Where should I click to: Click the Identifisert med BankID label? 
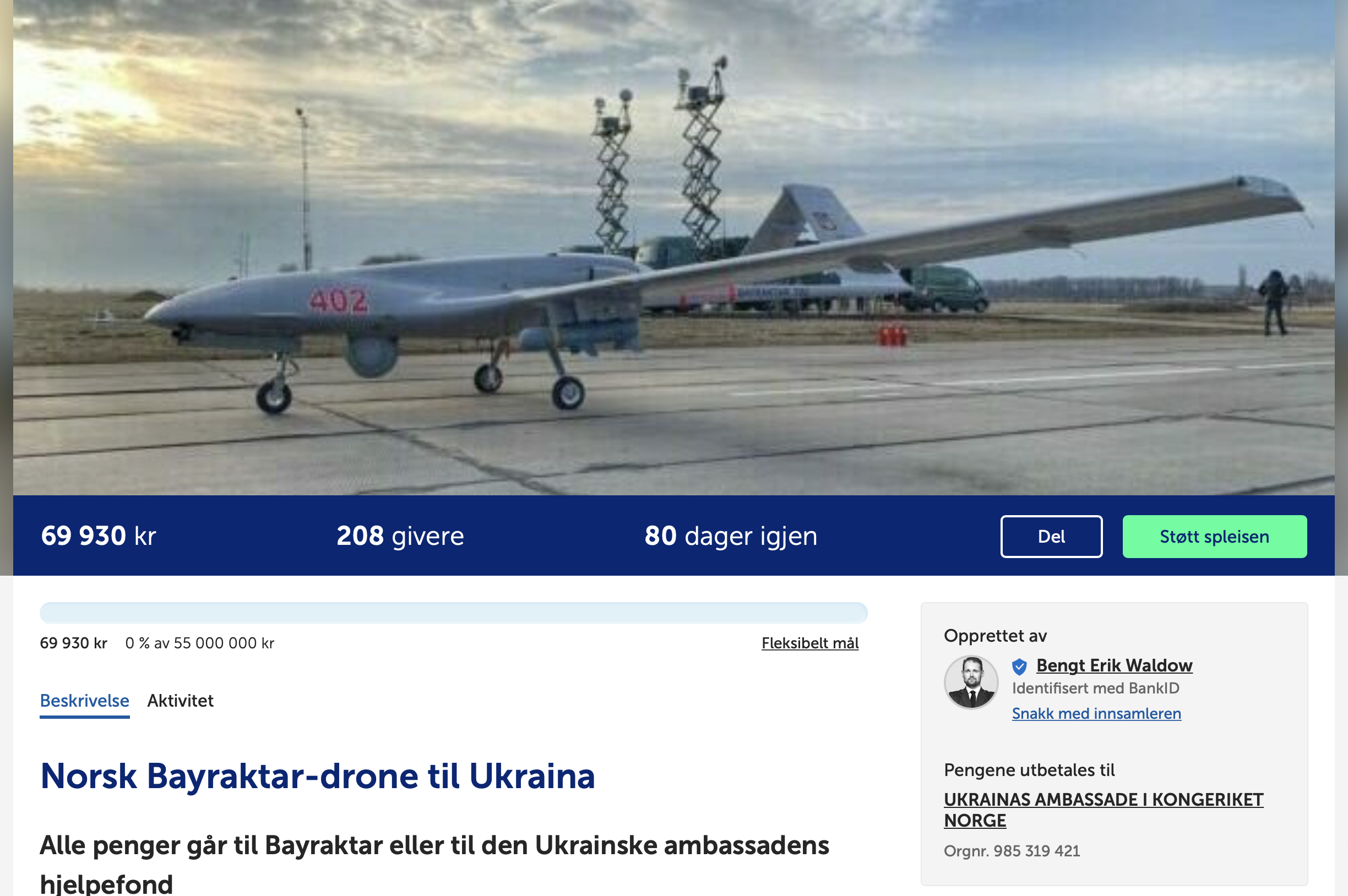[1095, 688]
